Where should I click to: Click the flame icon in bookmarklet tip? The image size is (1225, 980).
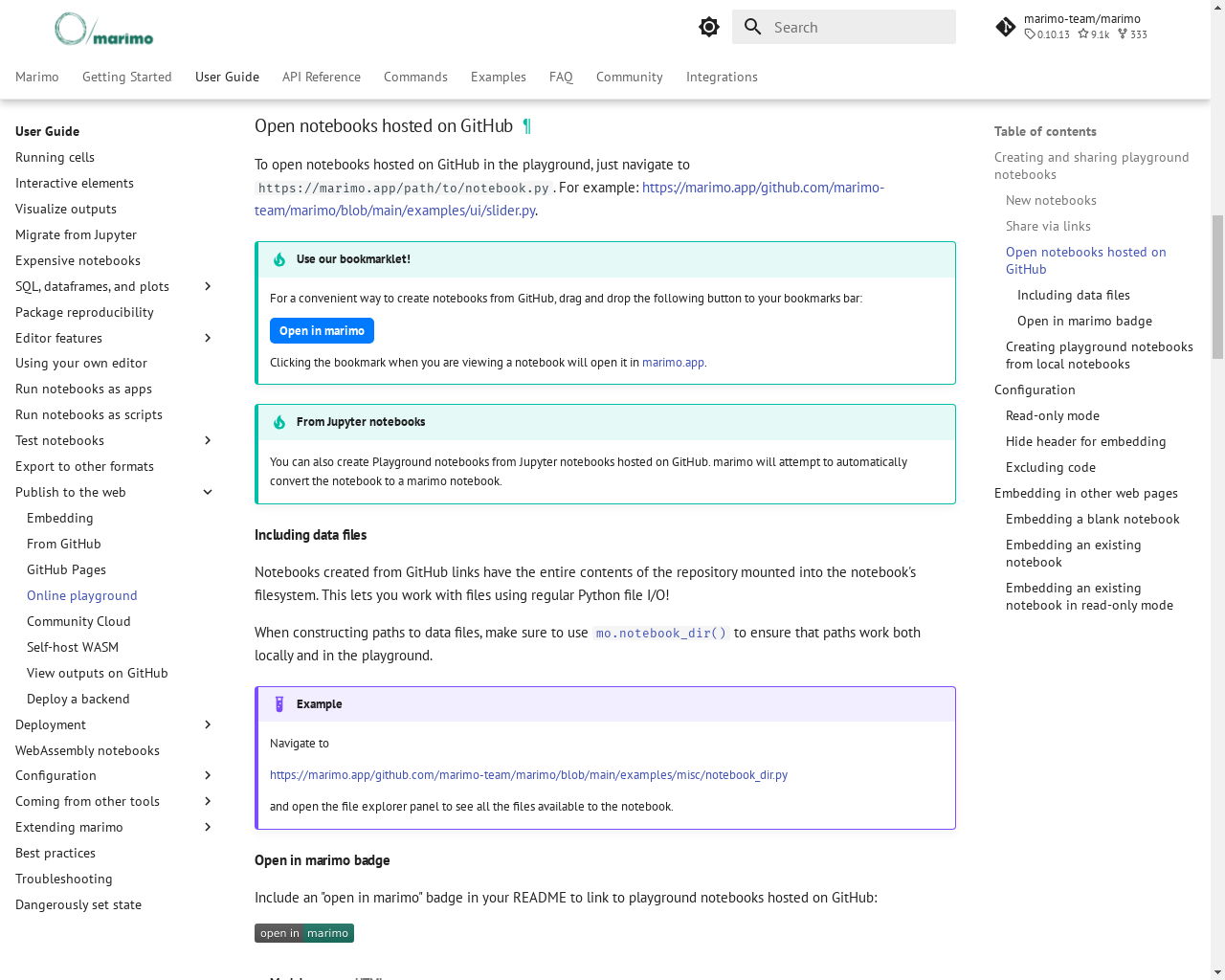tap(279, 259)
